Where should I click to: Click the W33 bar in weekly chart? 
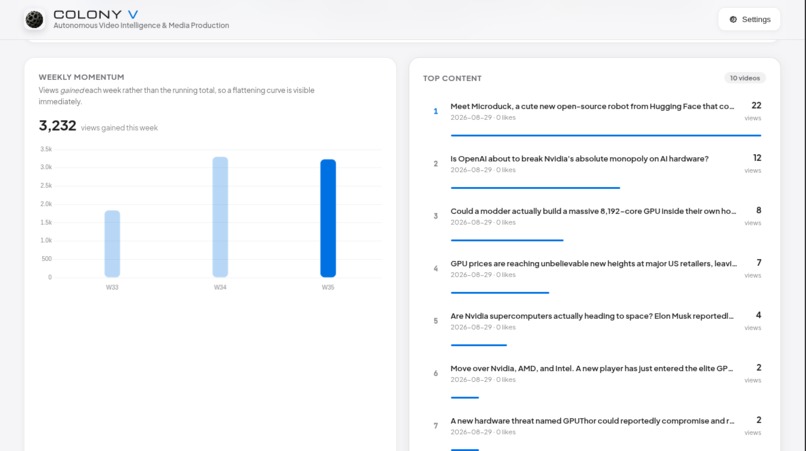click(112, 244)
